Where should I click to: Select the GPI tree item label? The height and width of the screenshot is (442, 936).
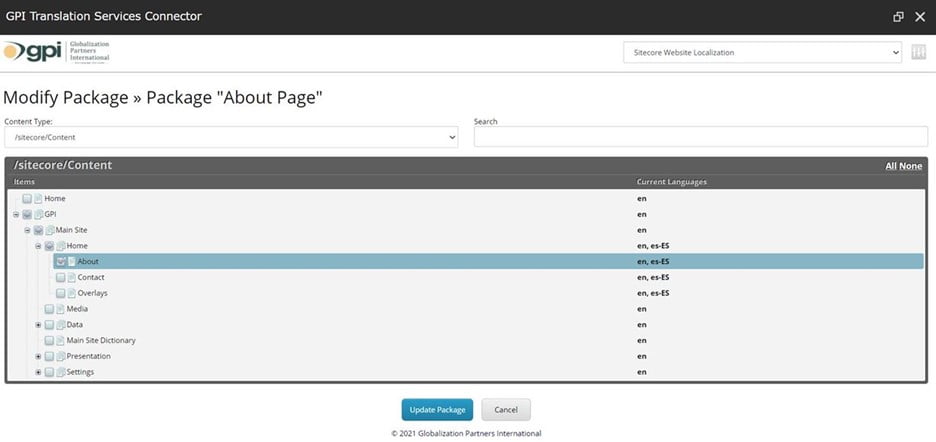51,214
